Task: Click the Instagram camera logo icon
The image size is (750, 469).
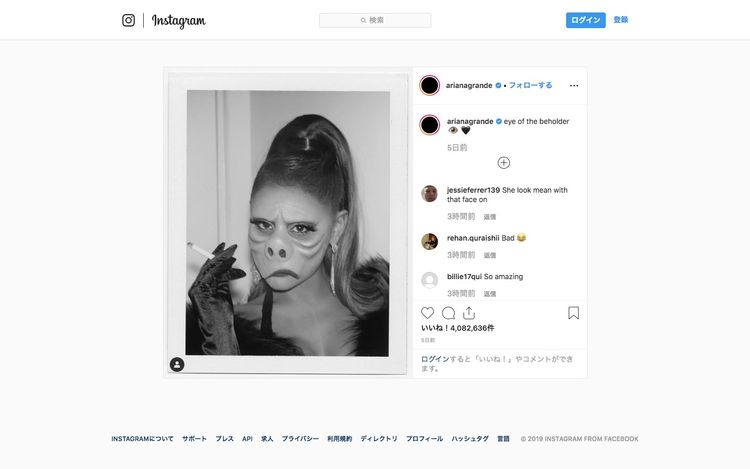Action: click(x=128, y=20)
